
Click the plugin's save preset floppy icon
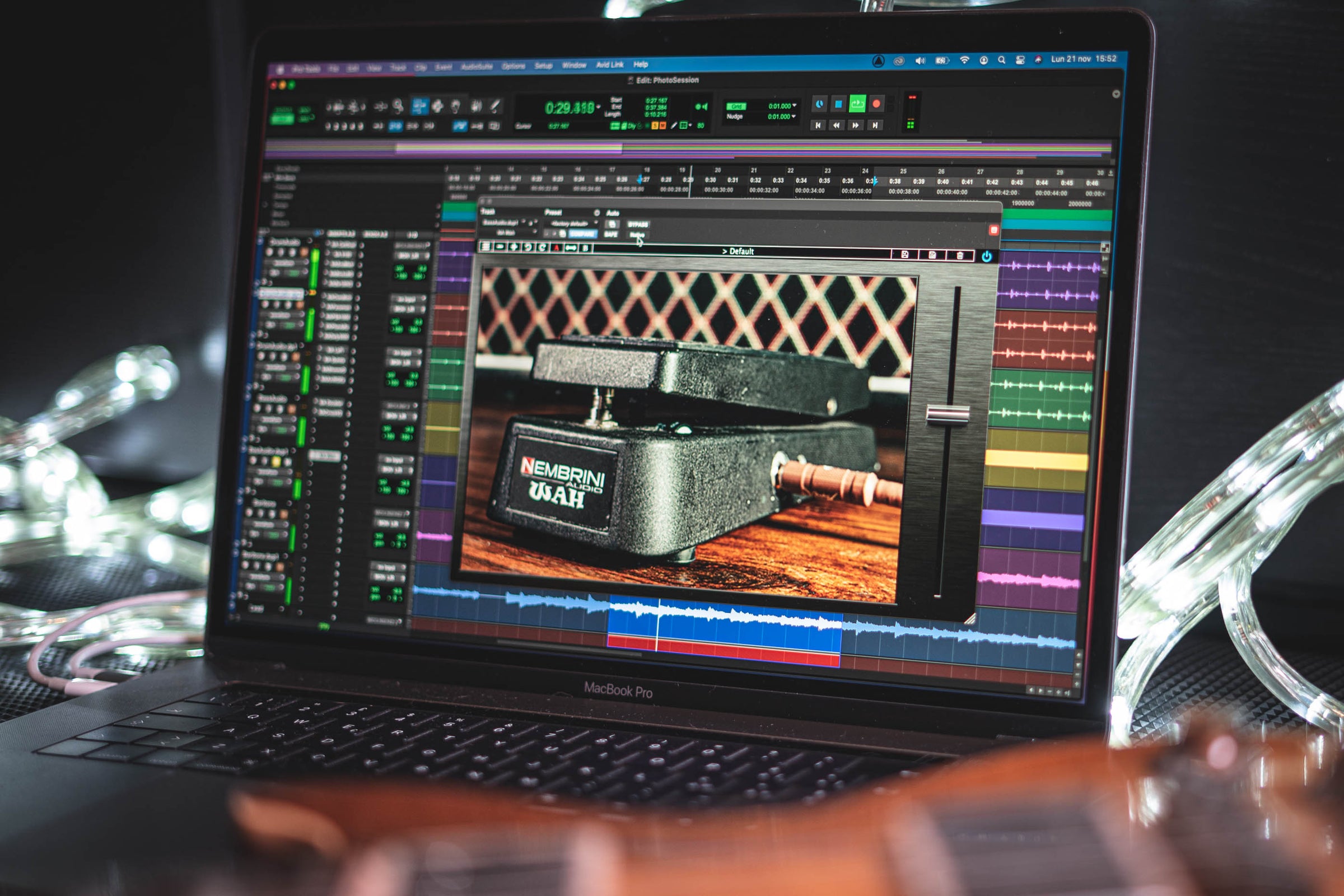pos(905,254)
